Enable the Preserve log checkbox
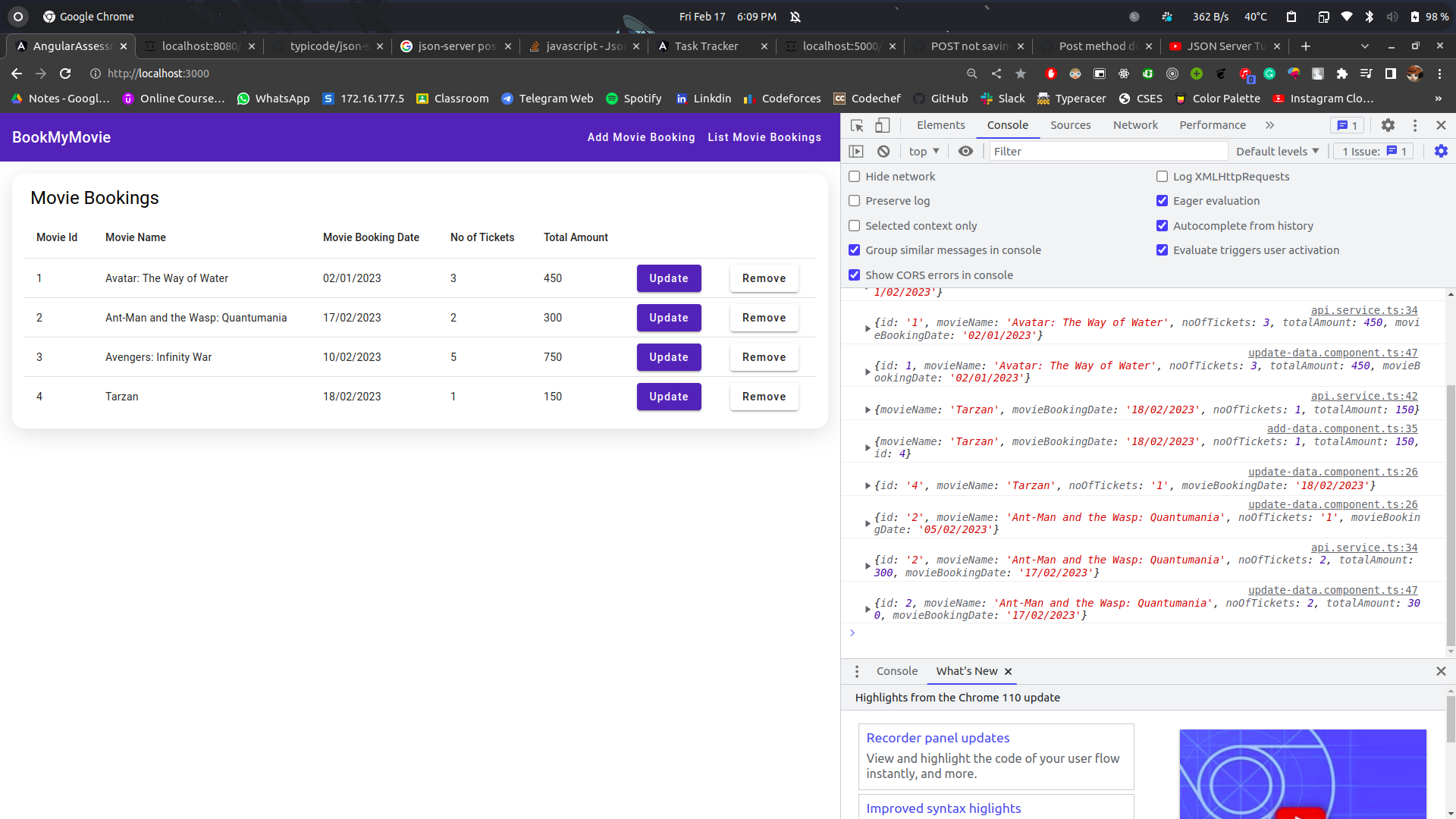 pos(854,200)
